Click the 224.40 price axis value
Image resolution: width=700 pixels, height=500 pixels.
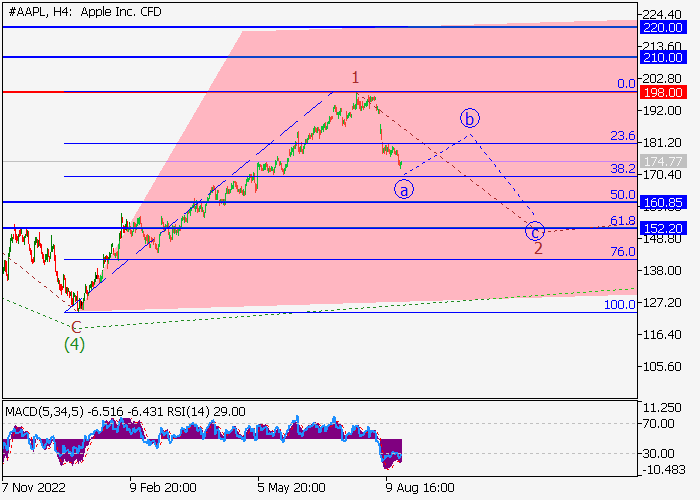[662, 15]
